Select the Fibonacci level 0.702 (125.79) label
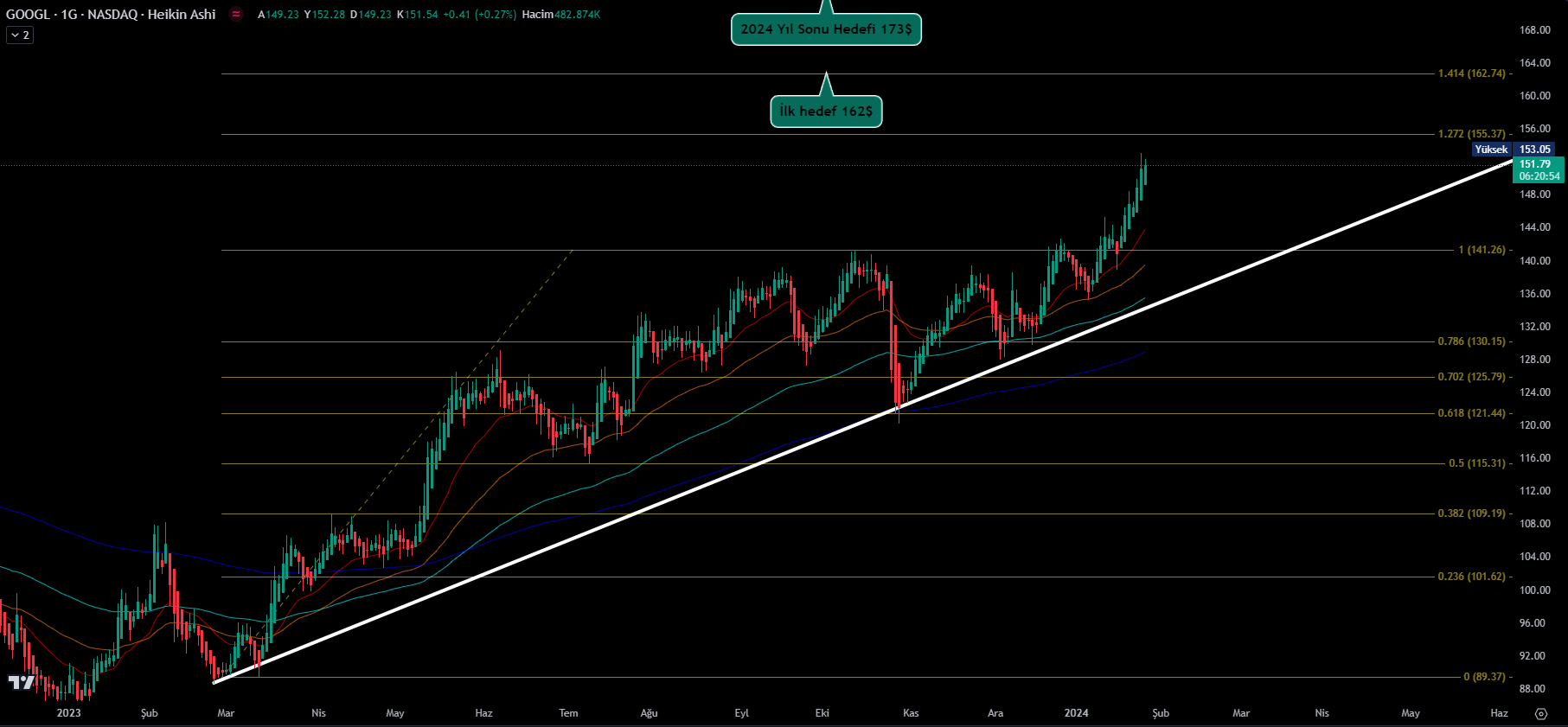1568x727 pixels. click(1472, 377)
